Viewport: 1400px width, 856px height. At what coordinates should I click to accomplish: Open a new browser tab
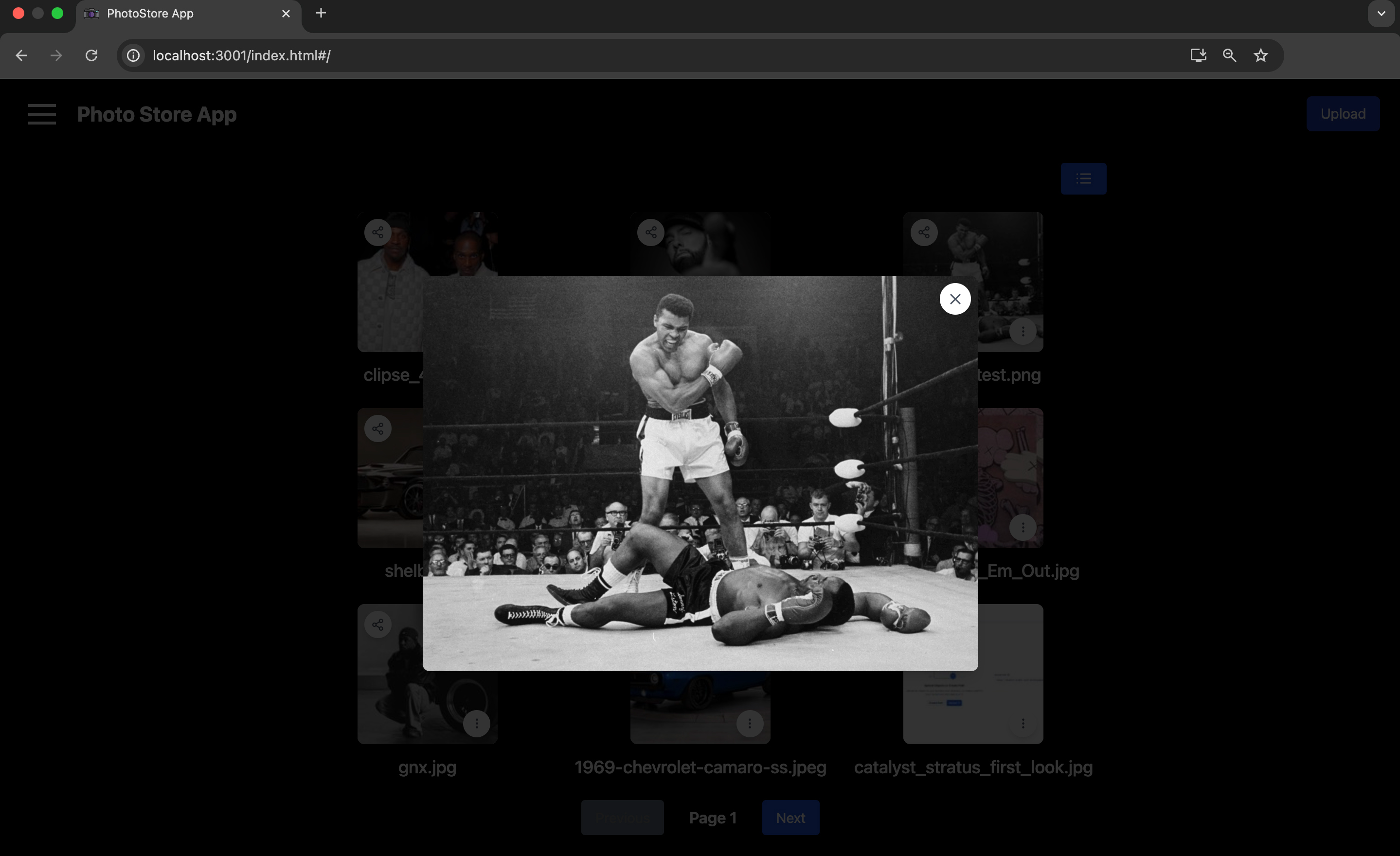pyautogui.click(x=321, y=13)
